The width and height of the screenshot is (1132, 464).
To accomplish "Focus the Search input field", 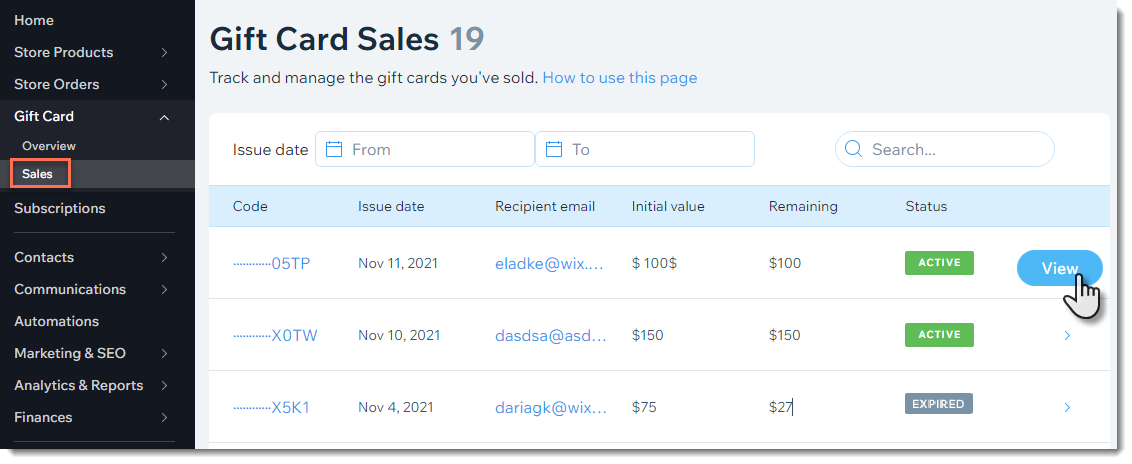I will [944, 149].
